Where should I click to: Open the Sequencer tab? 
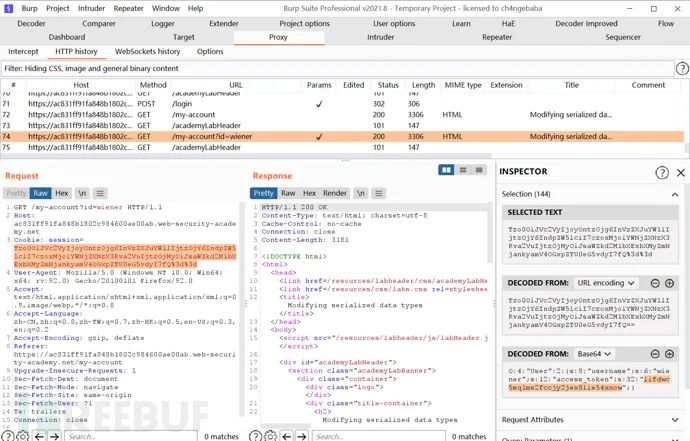click(x=623, y=37)
